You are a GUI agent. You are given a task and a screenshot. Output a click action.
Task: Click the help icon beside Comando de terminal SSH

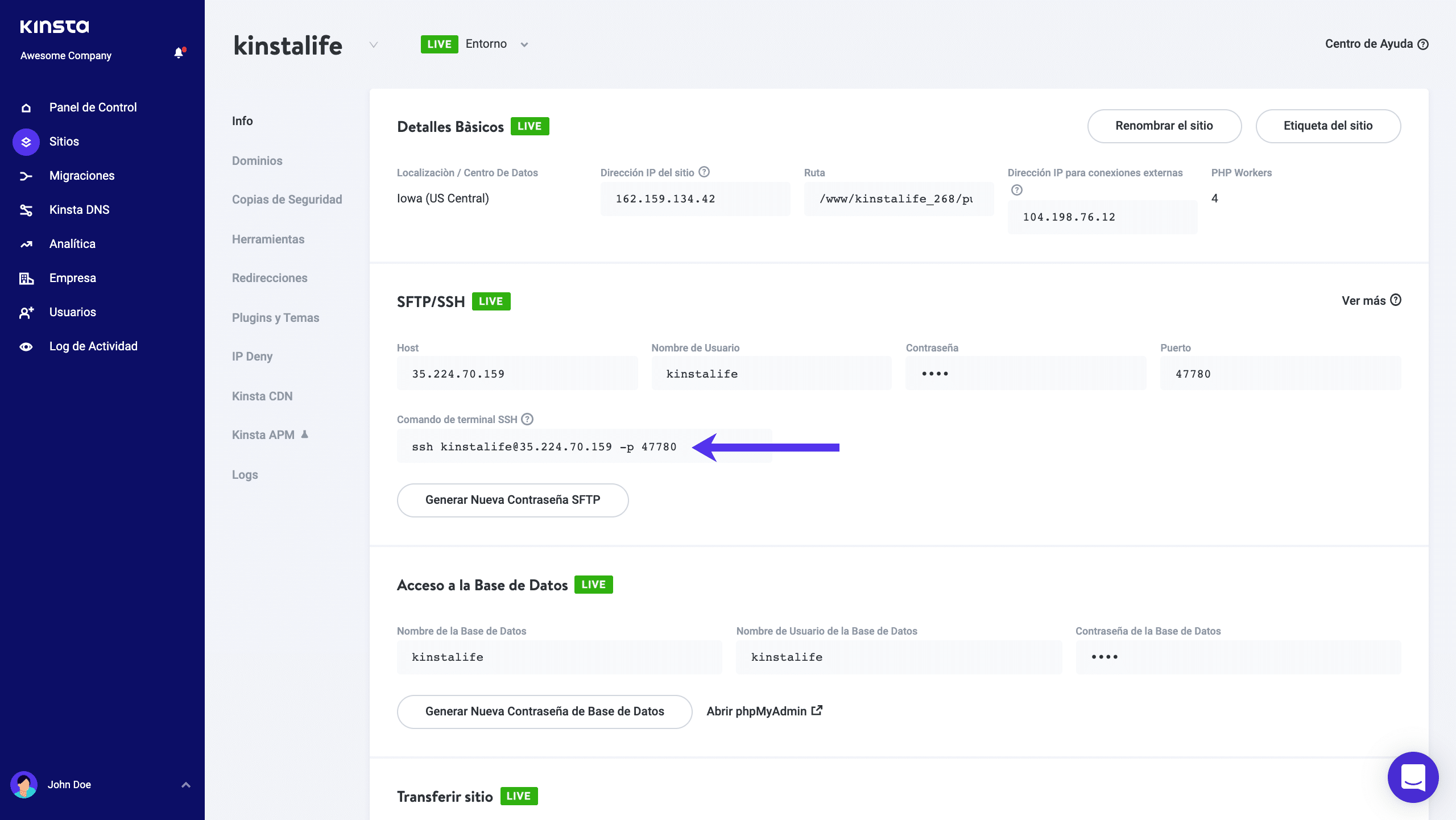click(527, 419)
